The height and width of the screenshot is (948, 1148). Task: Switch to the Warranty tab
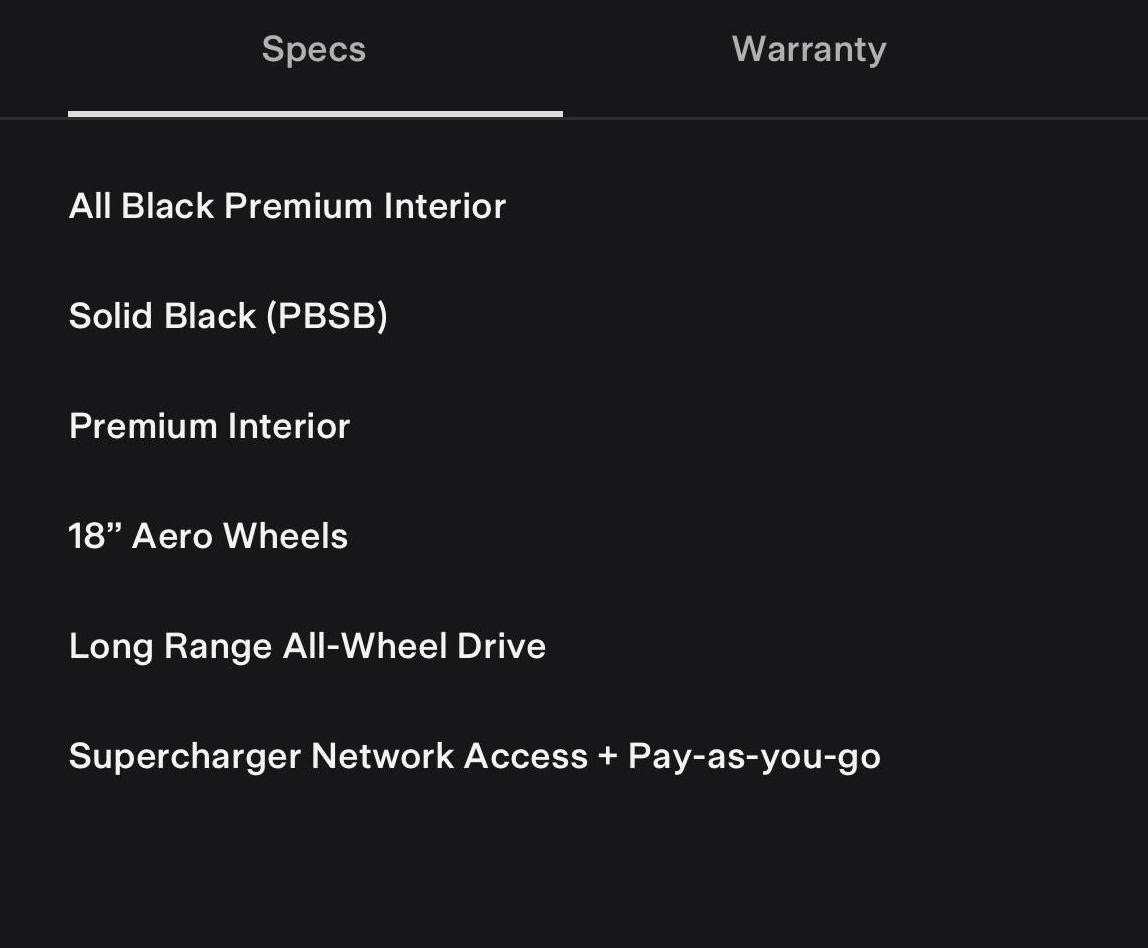point(808,50)
